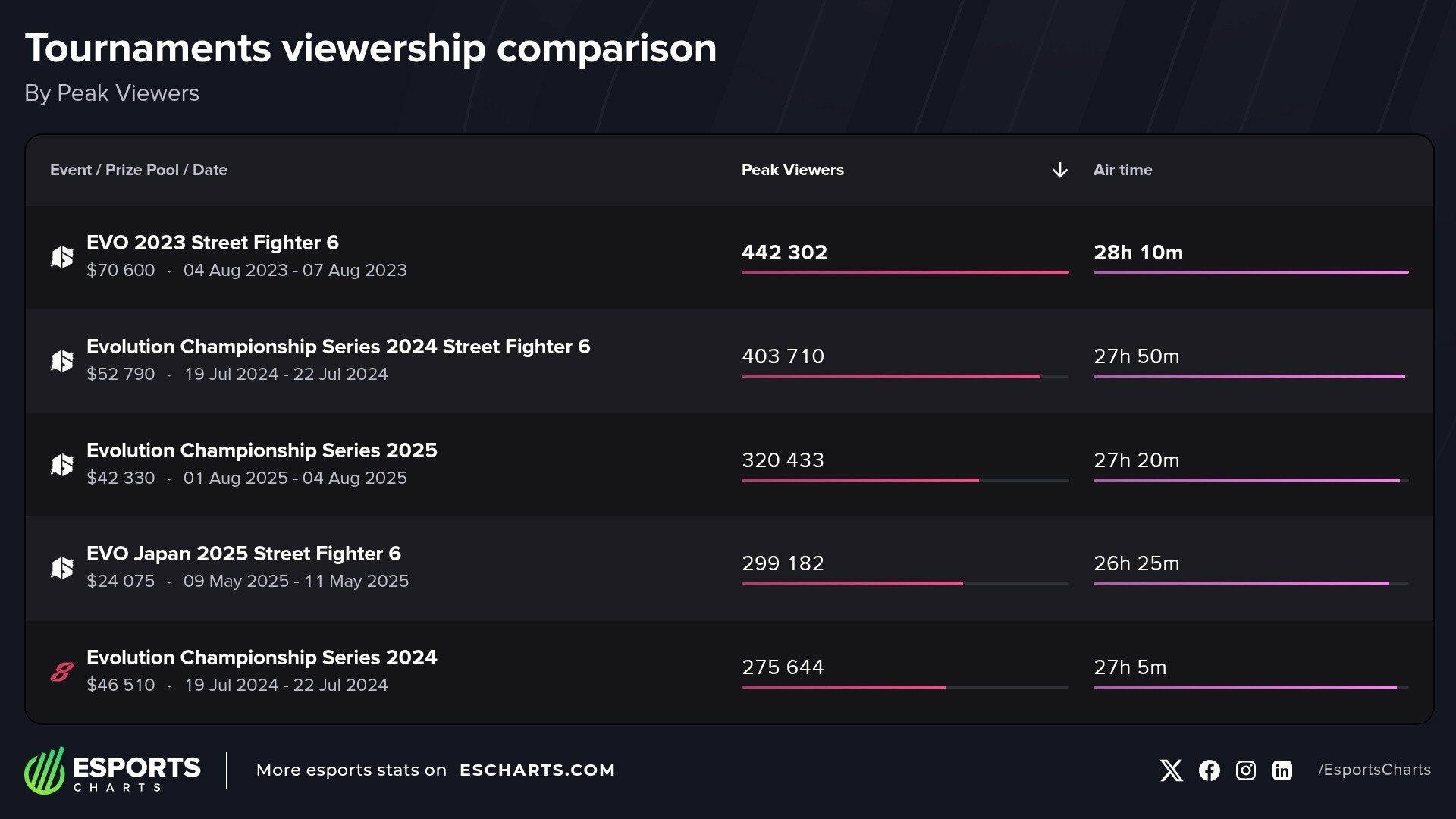This screenshot has height=819, width=1456.
Task: Open Evolution Championship Series 2025 event title
Action: click(x=262, y=450)
